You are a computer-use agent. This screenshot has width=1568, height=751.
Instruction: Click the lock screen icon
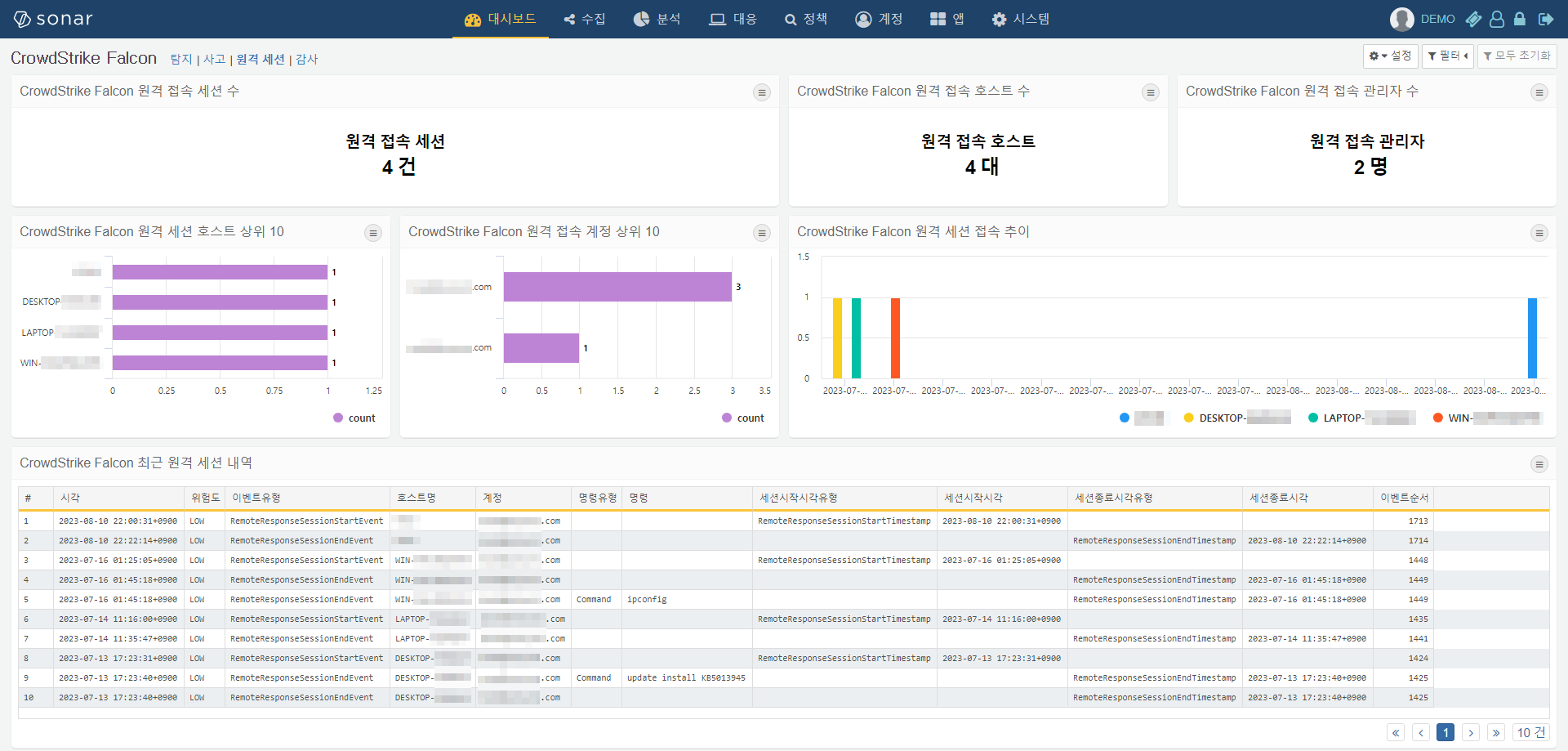coord(1520,19)
